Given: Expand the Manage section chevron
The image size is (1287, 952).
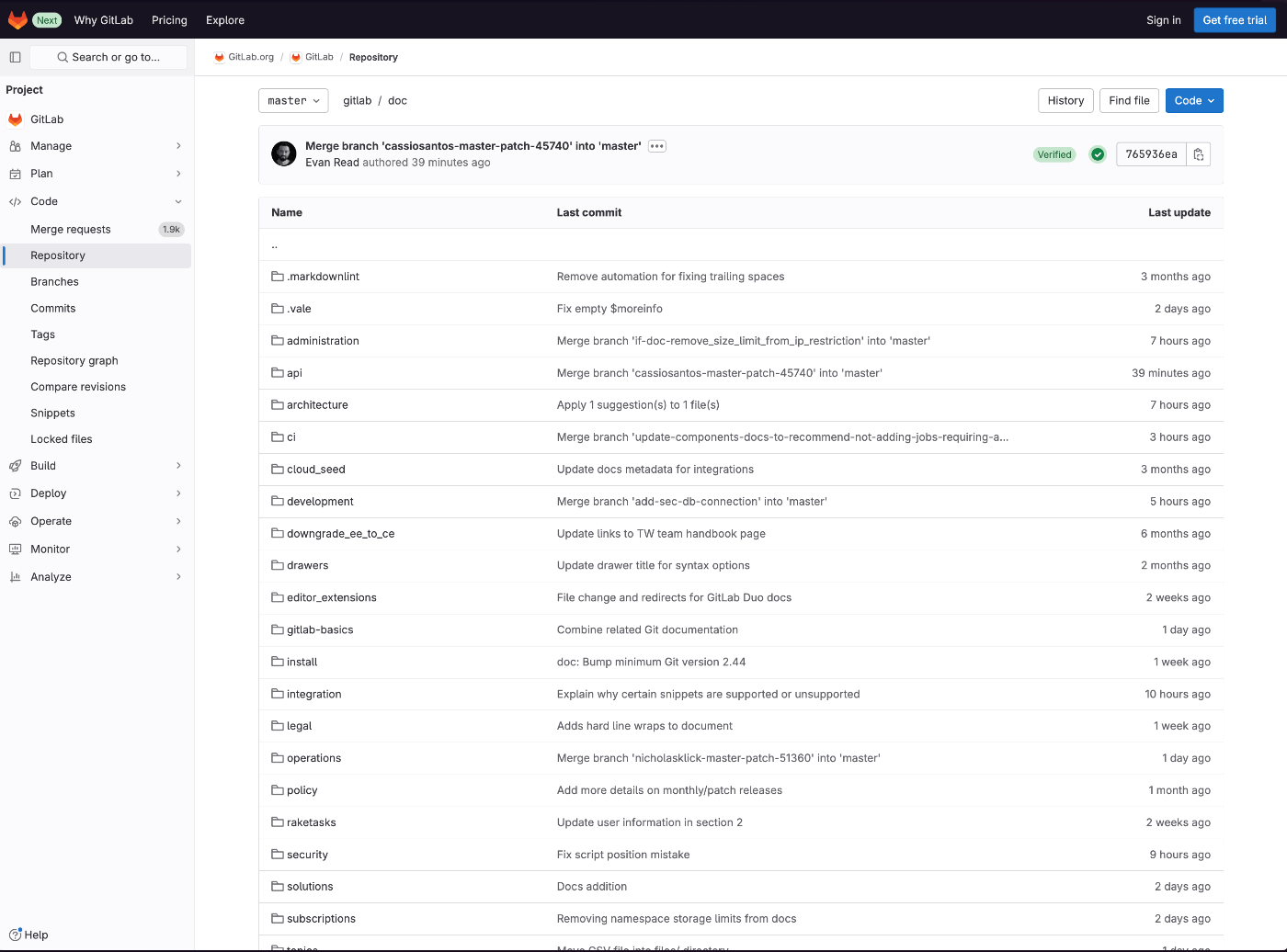Looking at the screenshot, I should (x=178, y=146).
